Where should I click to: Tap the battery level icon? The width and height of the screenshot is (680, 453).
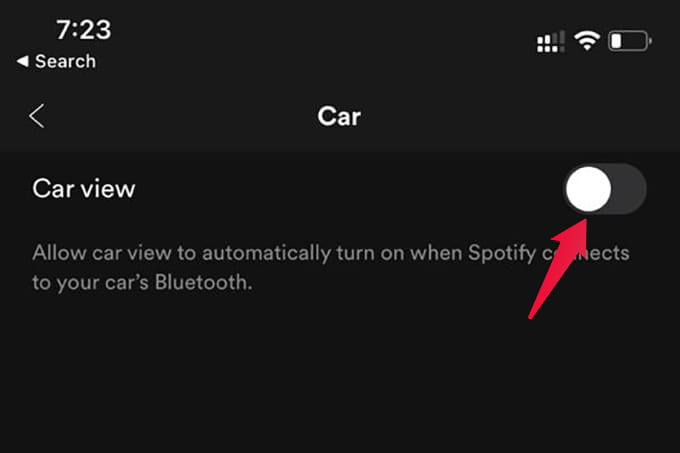(630, 41)
